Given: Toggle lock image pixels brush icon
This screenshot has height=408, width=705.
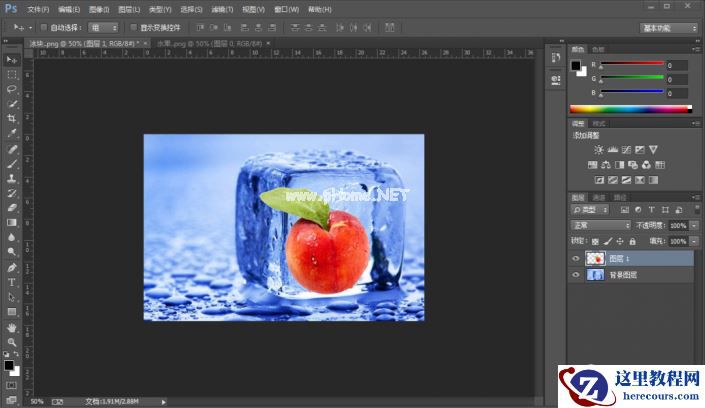Looking at the screenshot, I should pos(608,242).
